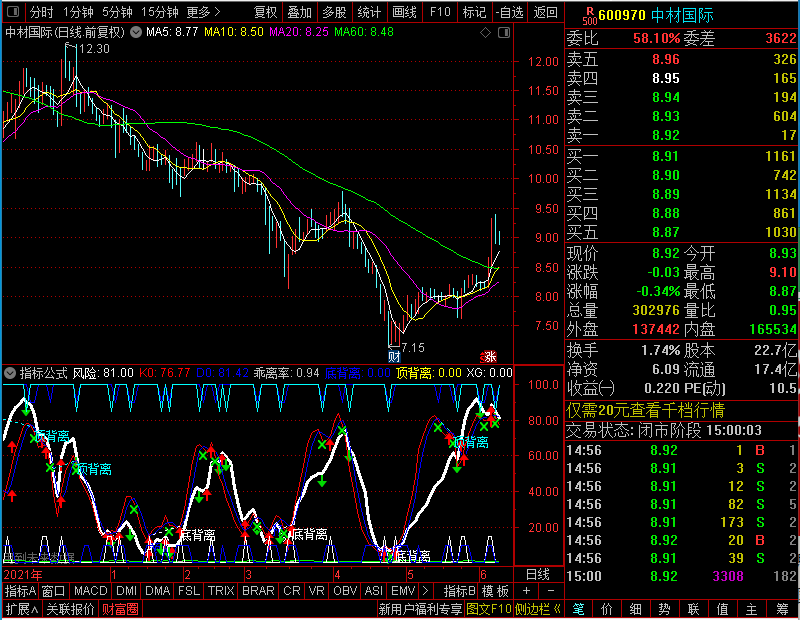This screenshot has height=620, width=800.
Task: Zoom out chart with − button
Action: coord(551,591)
